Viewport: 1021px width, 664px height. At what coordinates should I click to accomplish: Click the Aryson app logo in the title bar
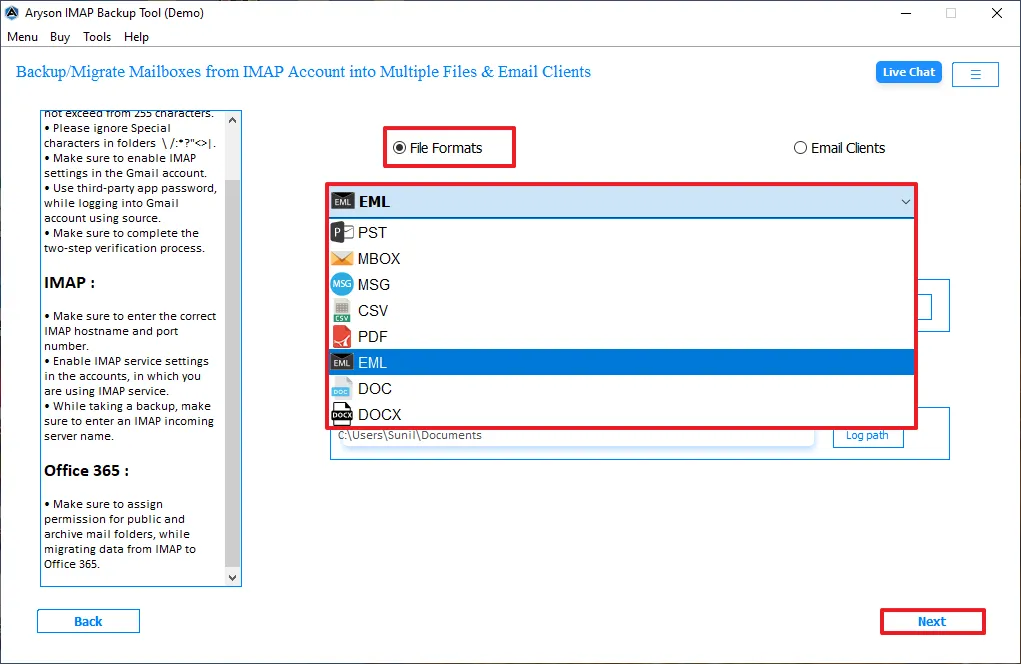pyautogui.click(x=12, y=13)
